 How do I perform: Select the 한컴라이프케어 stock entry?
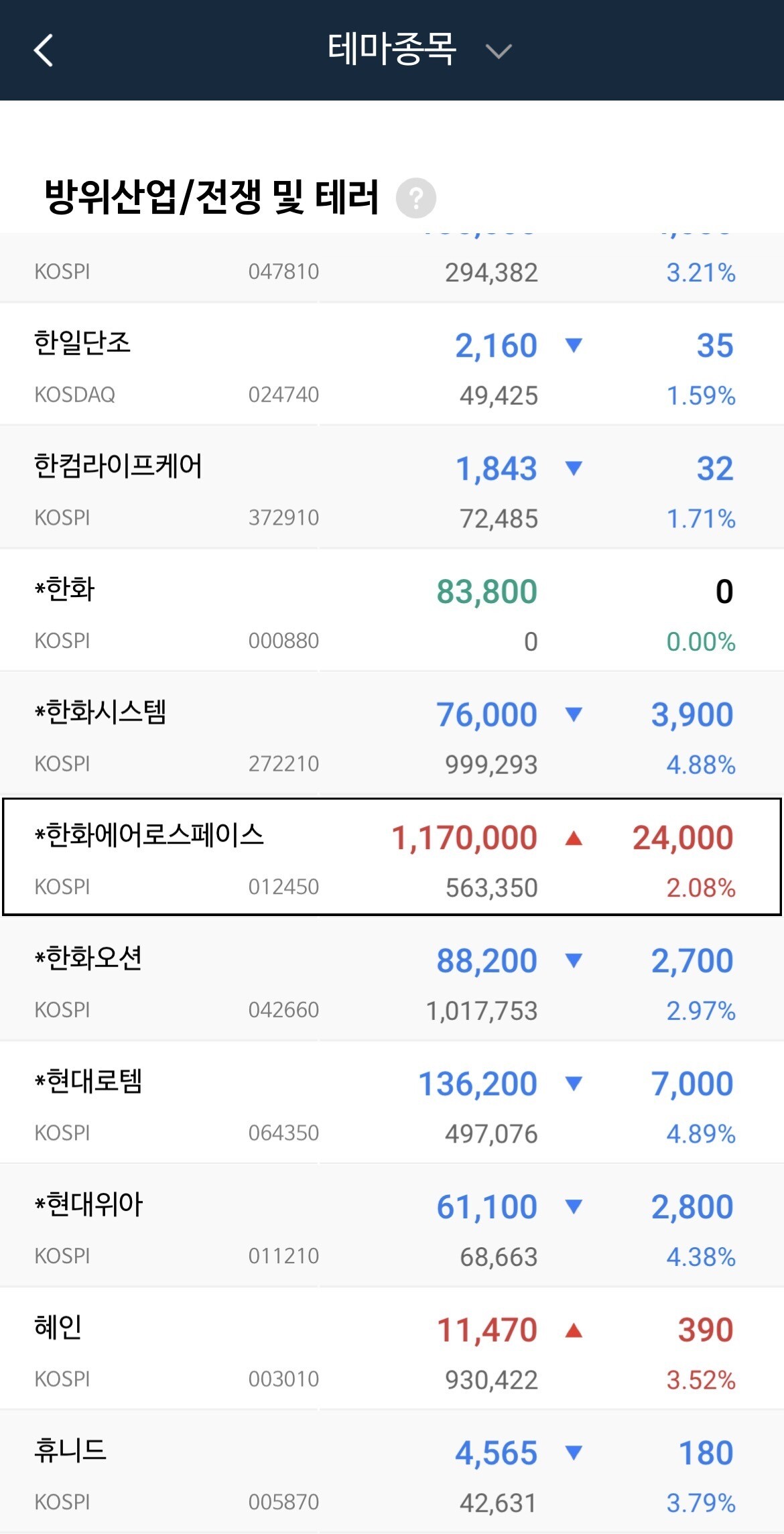[x=392, y=487]
